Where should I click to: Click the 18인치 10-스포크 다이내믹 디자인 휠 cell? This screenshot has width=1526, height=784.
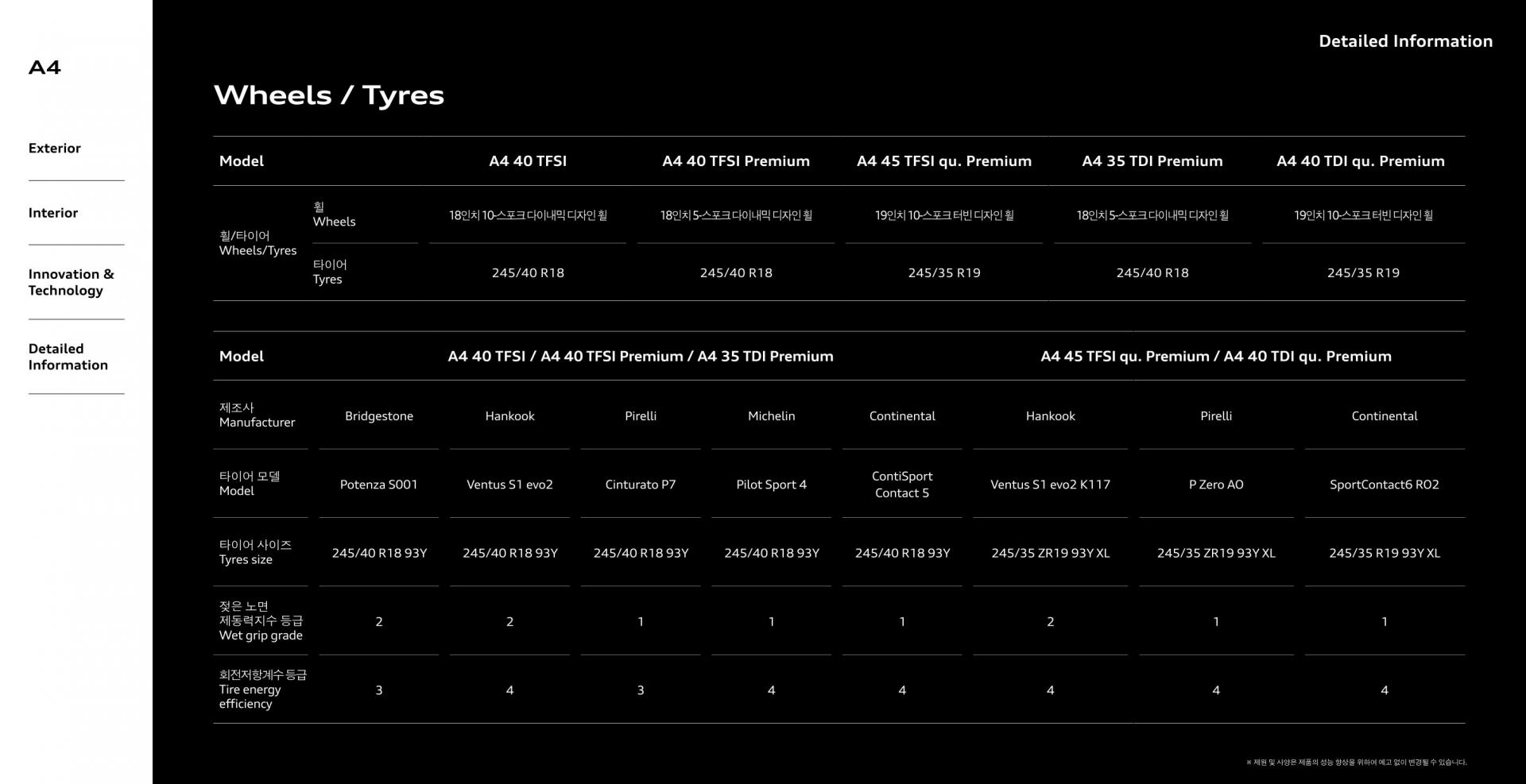[x=528, y=215]
